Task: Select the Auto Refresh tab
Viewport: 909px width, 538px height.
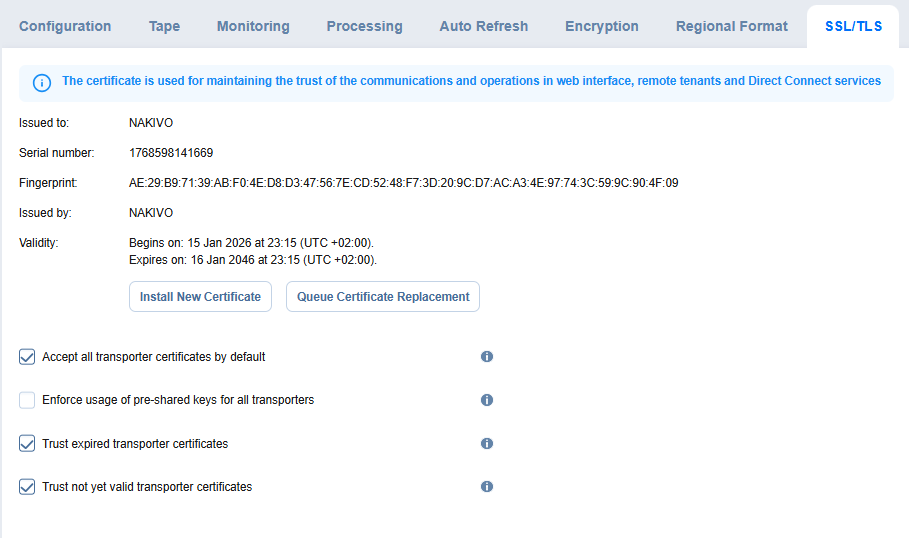Action: (483, 26)
